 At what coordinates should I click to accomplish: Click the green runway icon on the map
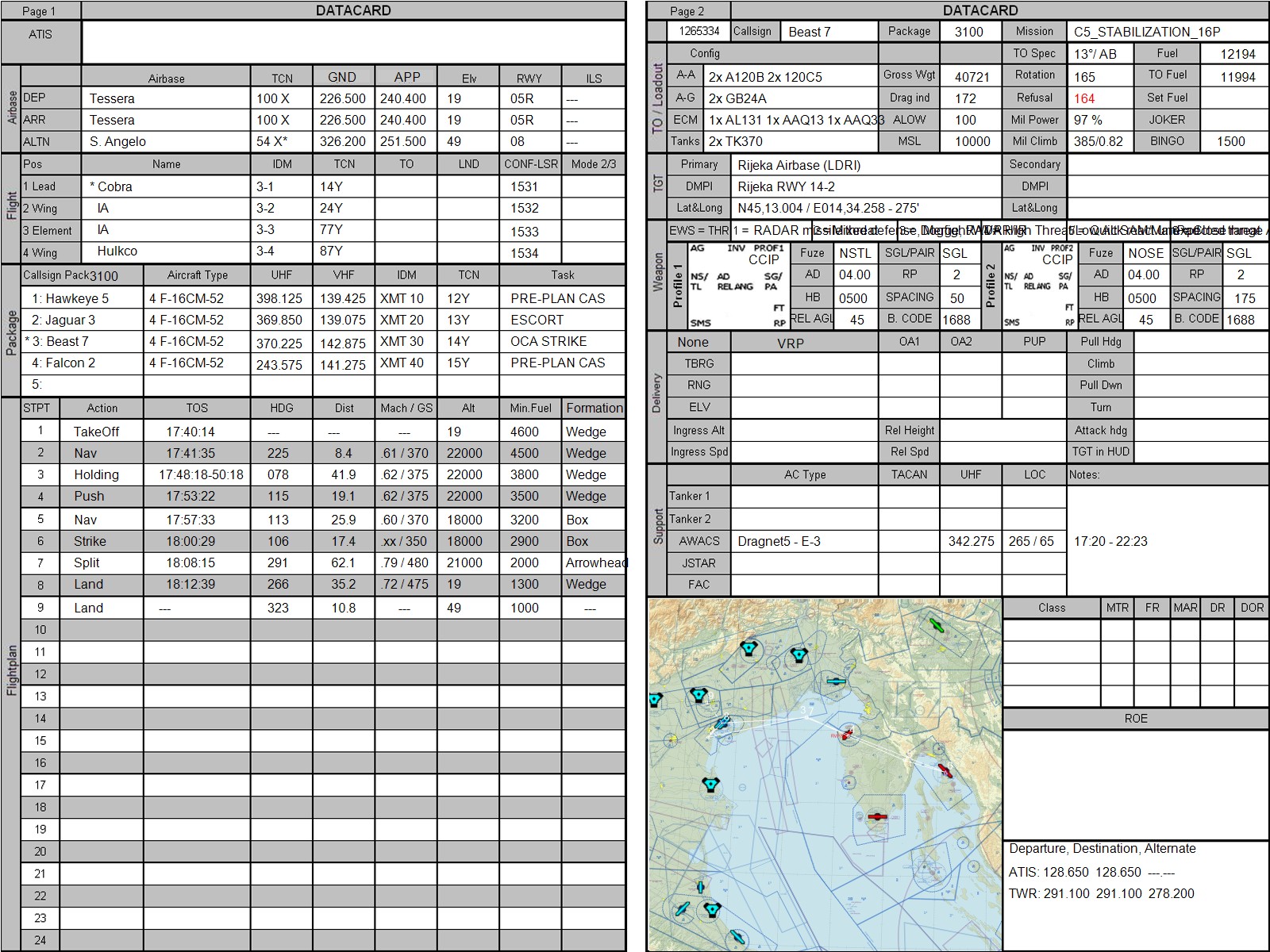pyautogui.click(x=937, y=625)
